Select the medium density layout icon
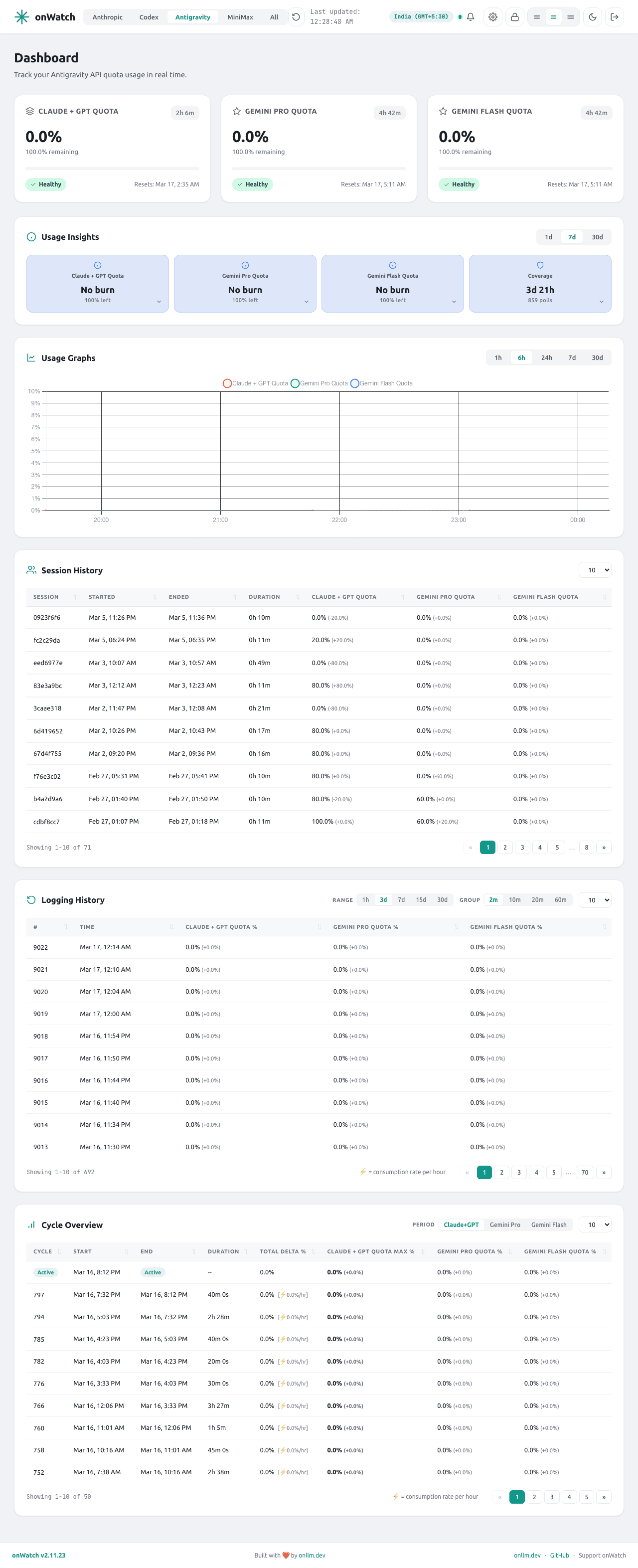The image size is (638, 1568). pyautogui.click(x=554, y=17)
